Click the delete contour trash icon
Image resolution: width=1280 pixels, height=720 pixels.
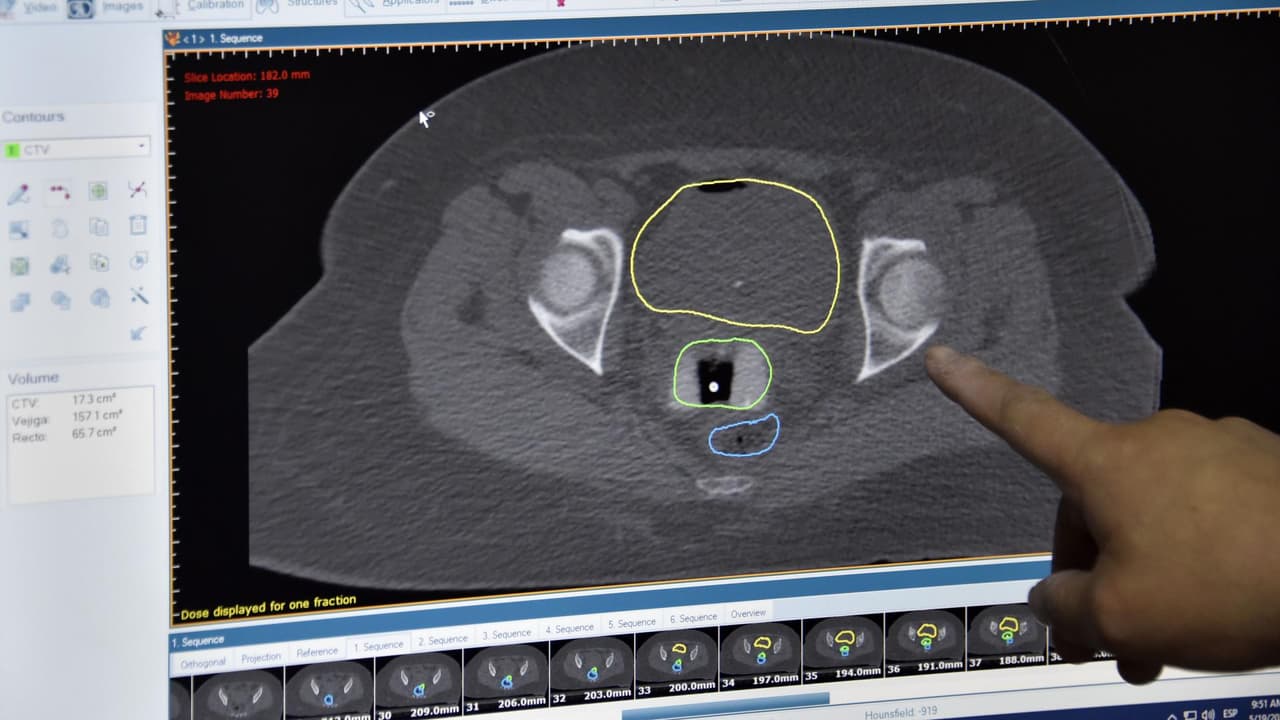point(138,226)
